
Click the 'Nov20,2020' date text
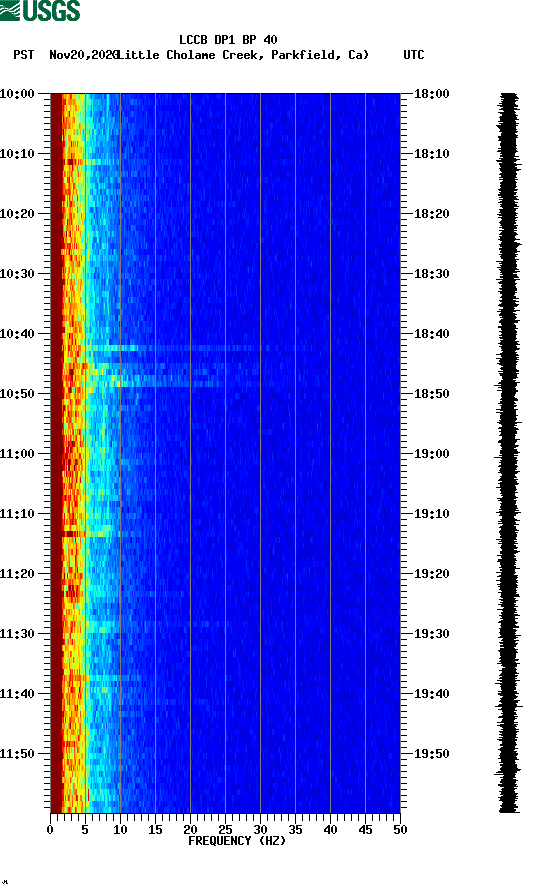[x=84, y=55]
